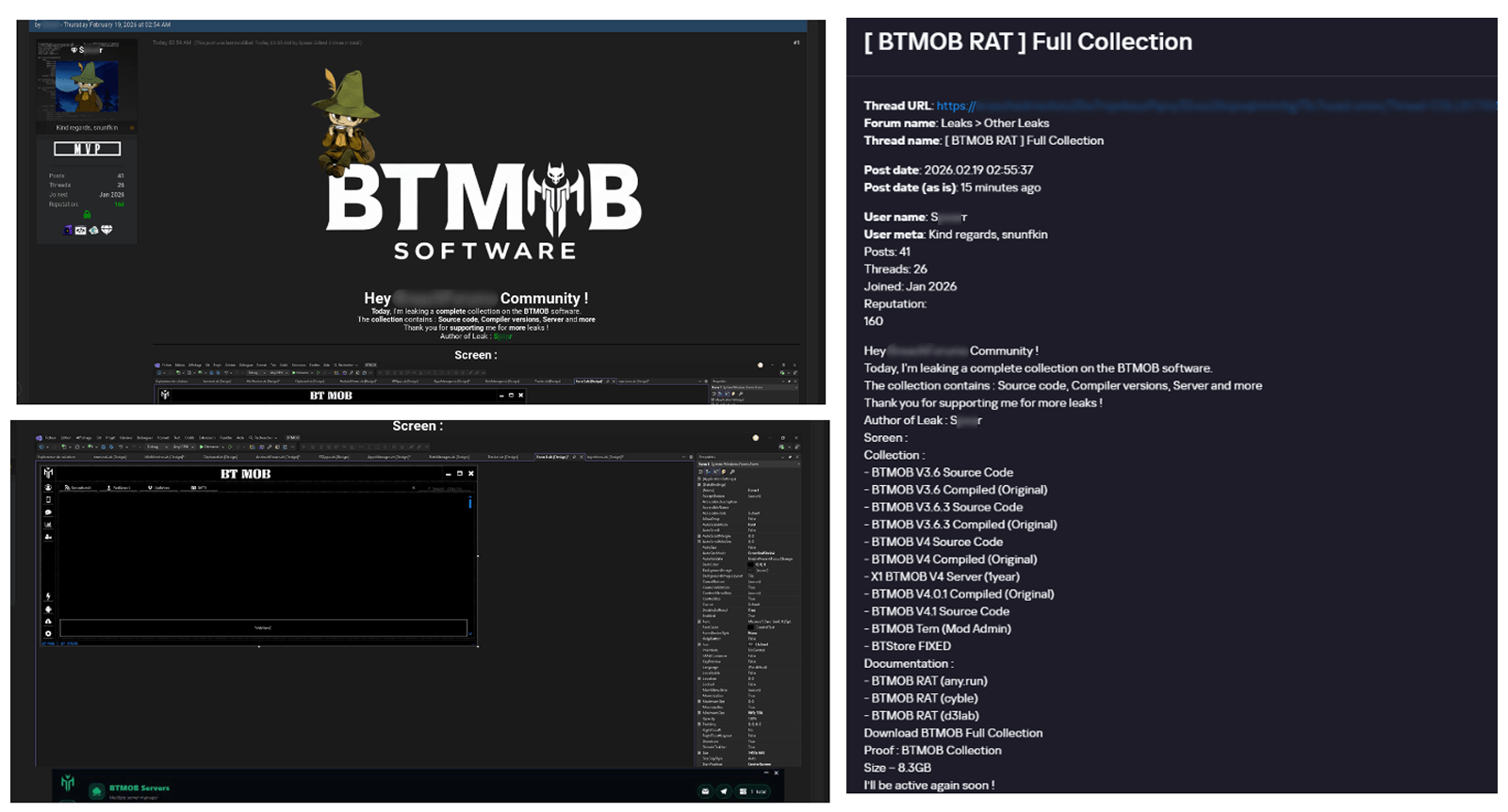The height and width of the screenshot is (812, 1508).
Task: Open the settings gear icon in BT MOB sidebar
Action: tap(48, 633)
